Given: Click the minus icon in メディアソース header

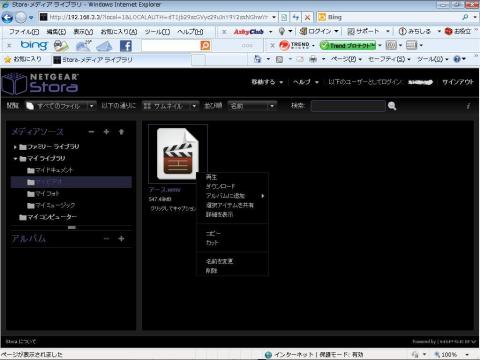Looking at the screenshot, I should click(x=91, y=132).
